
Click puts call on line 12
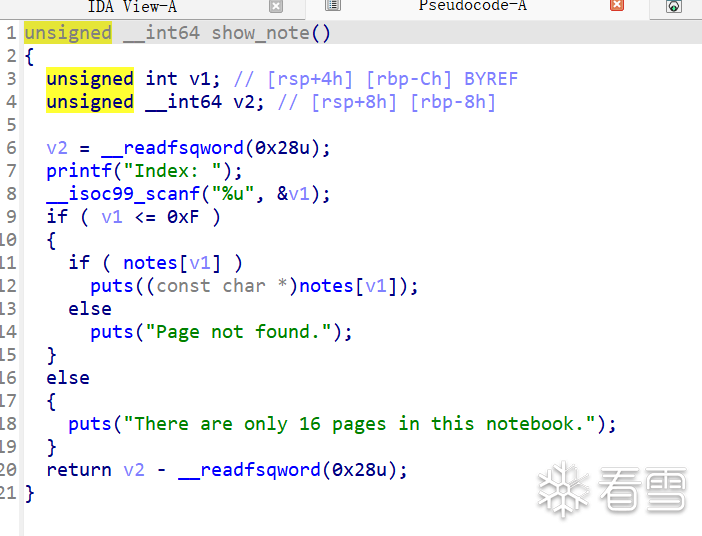tap(112, 287)
